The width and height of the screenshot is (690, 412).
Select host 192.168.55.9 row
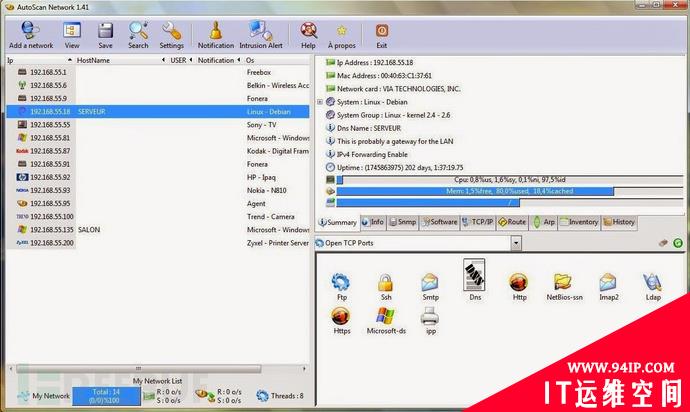click(x=158, y=99)
